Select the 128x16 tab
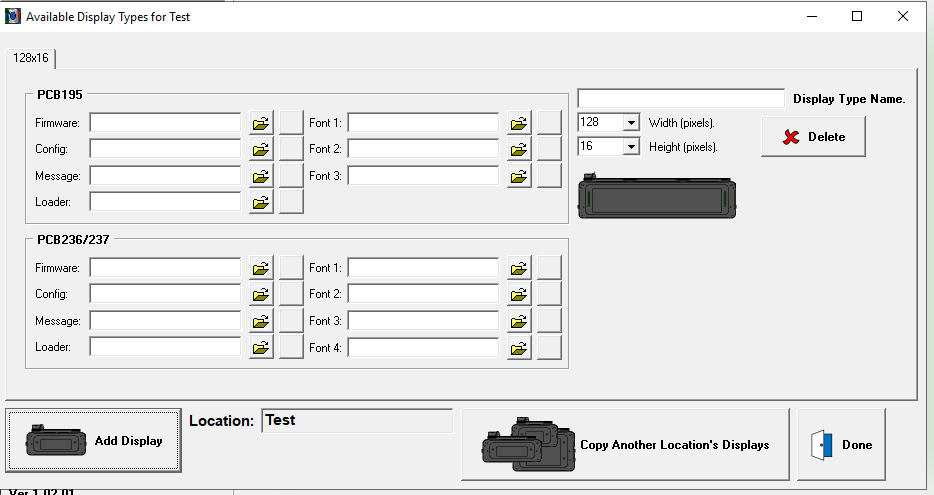The height and width of the screenshot is (495, 934). coord(31,58)
